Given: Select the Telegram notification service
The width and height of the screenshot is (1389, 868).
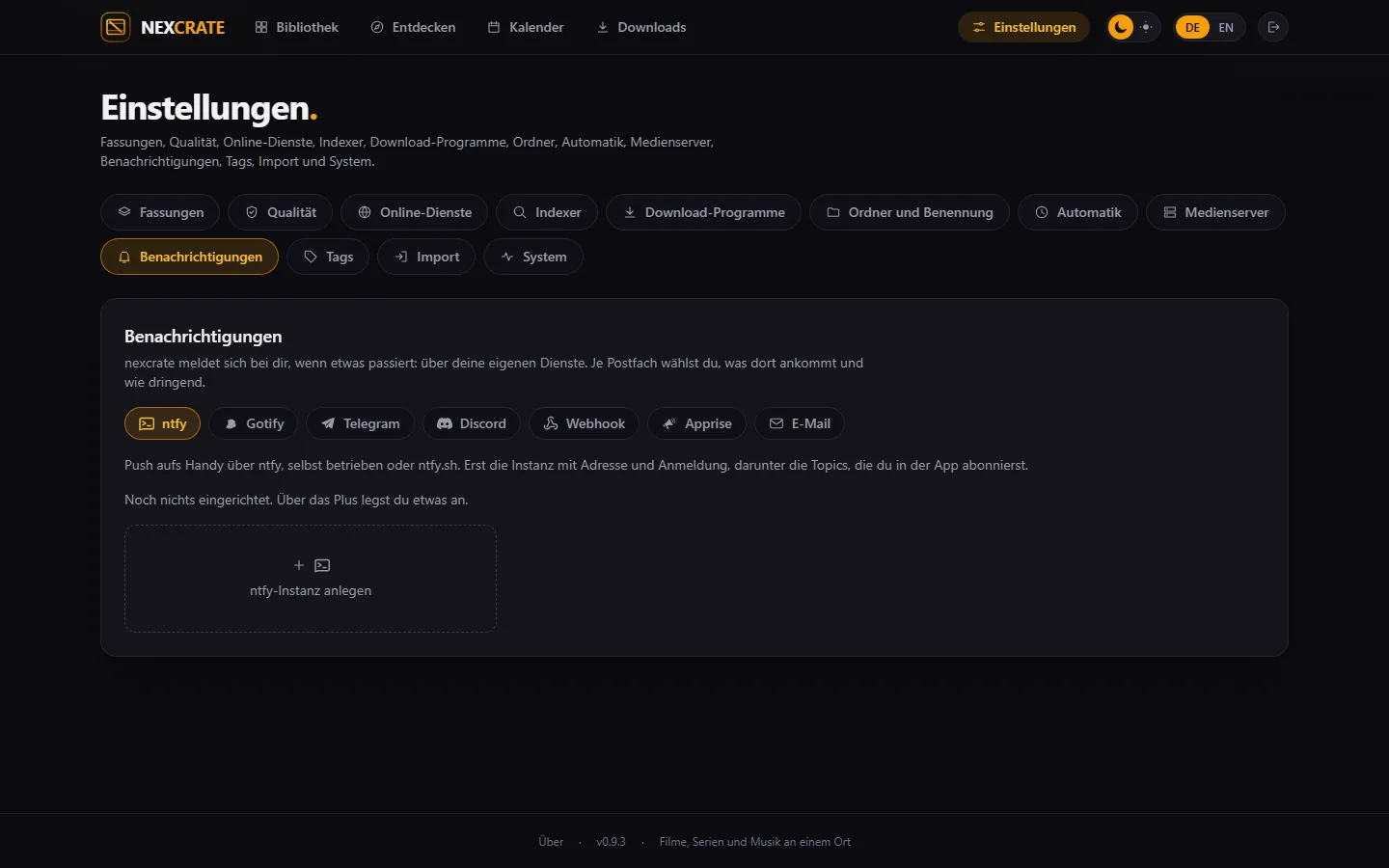Looking at the screenshot, I should (x=360, y=423).
